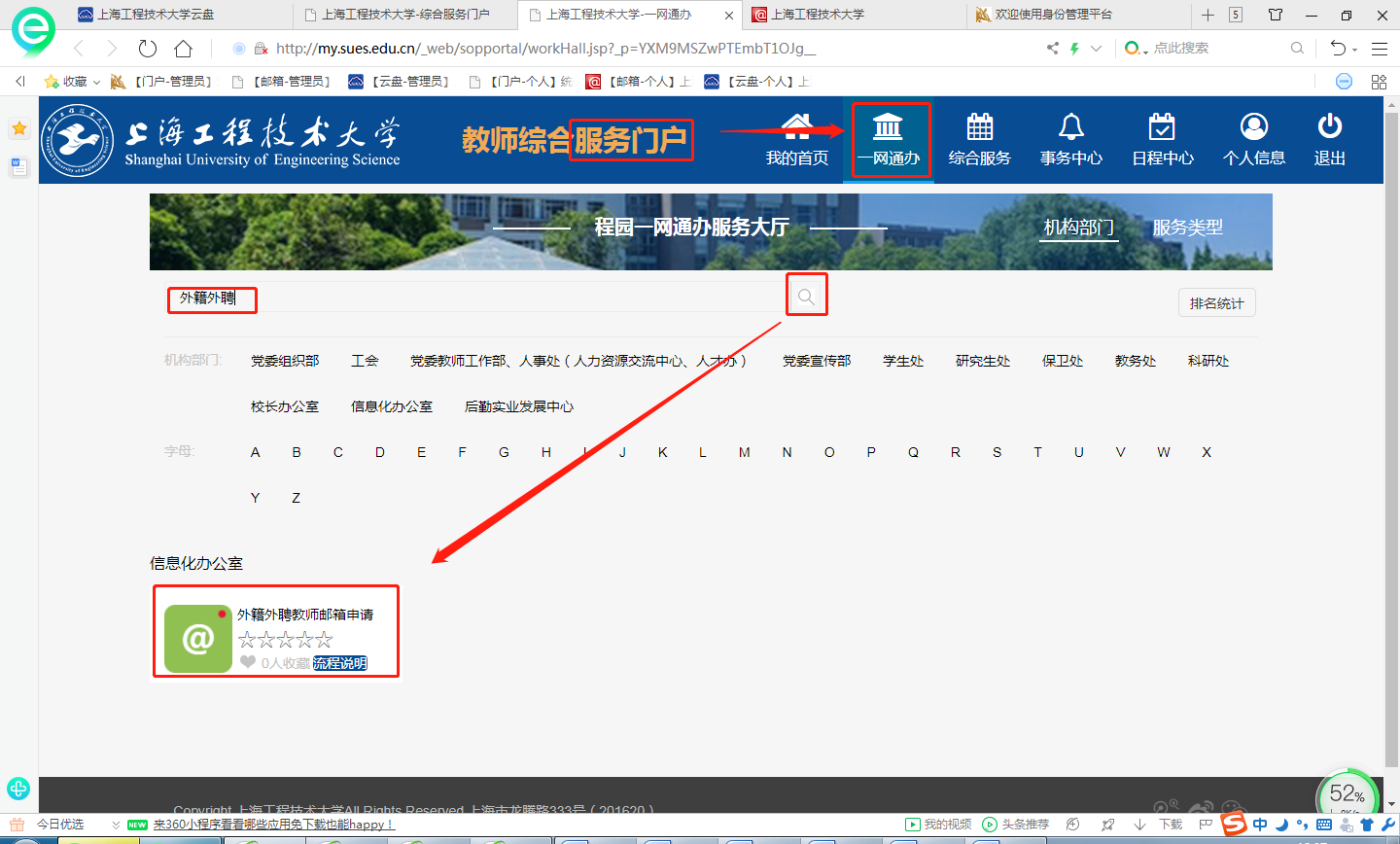The width and height of the screenshot is (1400, 844).
Task: Filter by letter Z
Action: click(297, 498)
